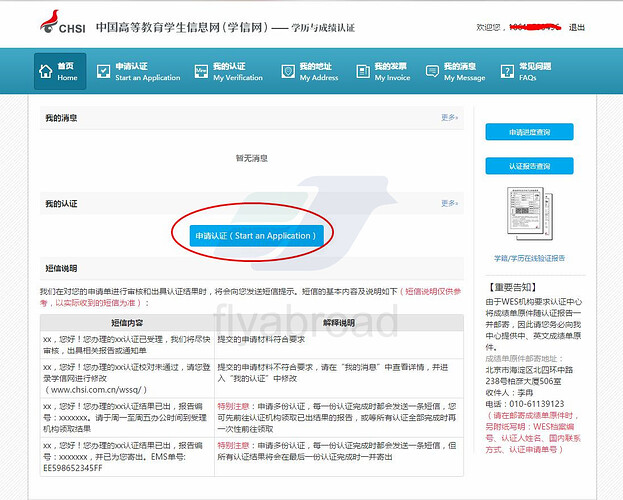This screenshot has height=500, width=623.
Task: Click the house icon for 首页 Home
Action: coord(46,71)
